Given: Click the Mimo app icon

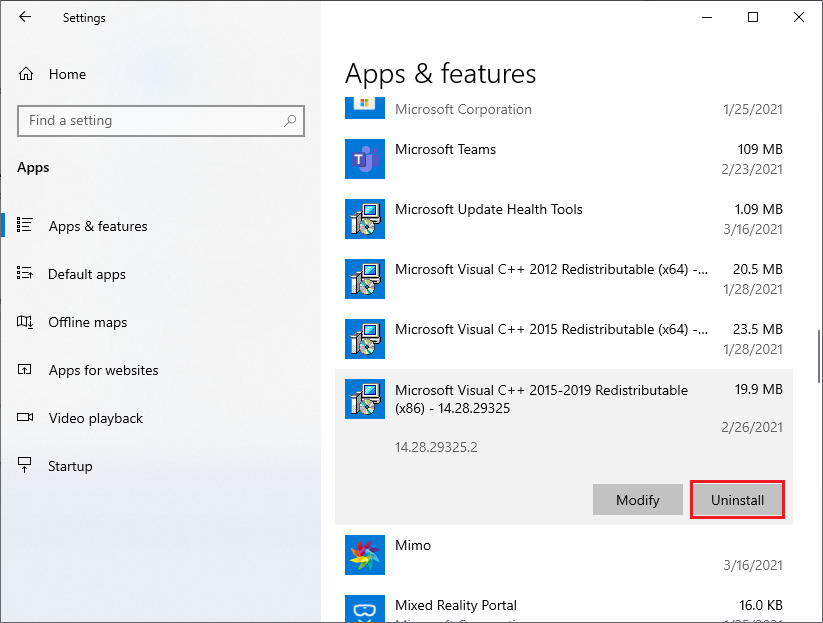Looking at the screenshot, I should point(364,555).
